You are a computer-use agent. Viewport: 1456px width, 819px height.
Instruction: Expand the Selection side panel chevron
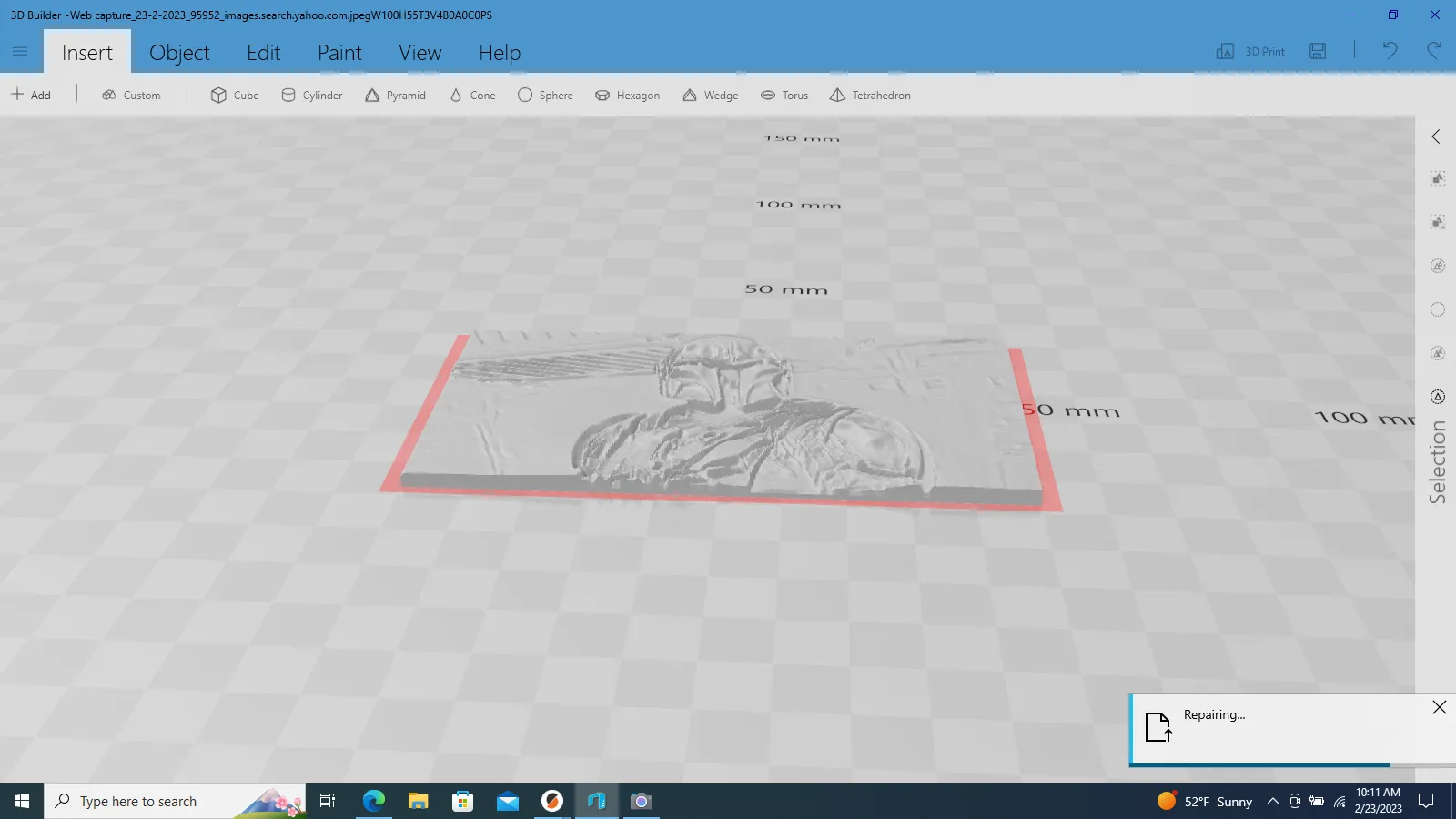pos(1436,136)
